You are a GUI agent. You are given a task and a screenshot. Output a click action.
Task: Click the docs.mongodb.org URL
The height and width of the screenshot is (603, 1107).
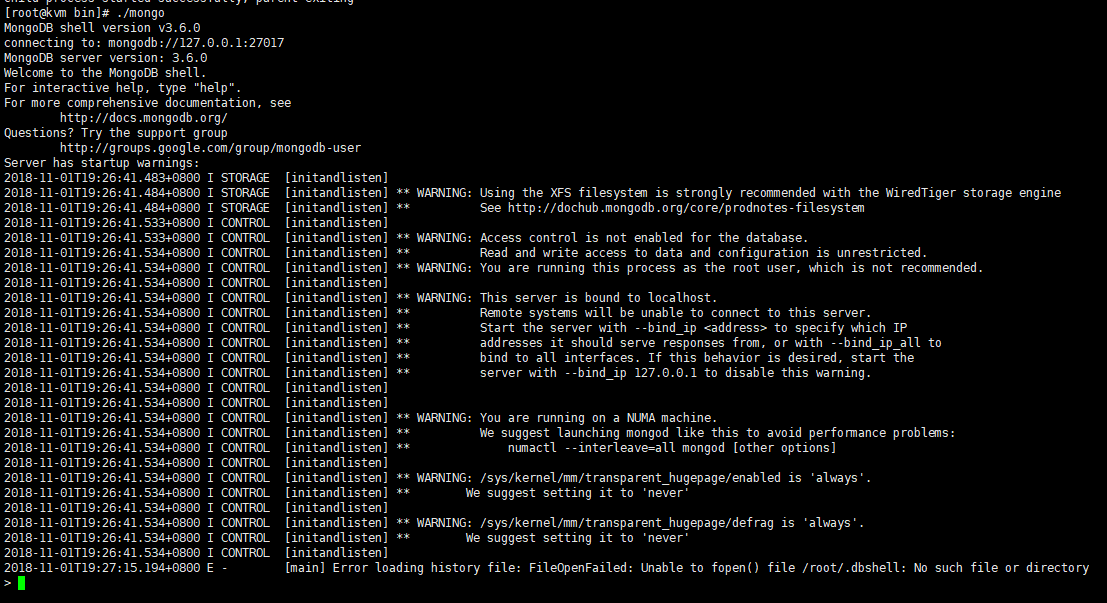click(x=143, y=118)
